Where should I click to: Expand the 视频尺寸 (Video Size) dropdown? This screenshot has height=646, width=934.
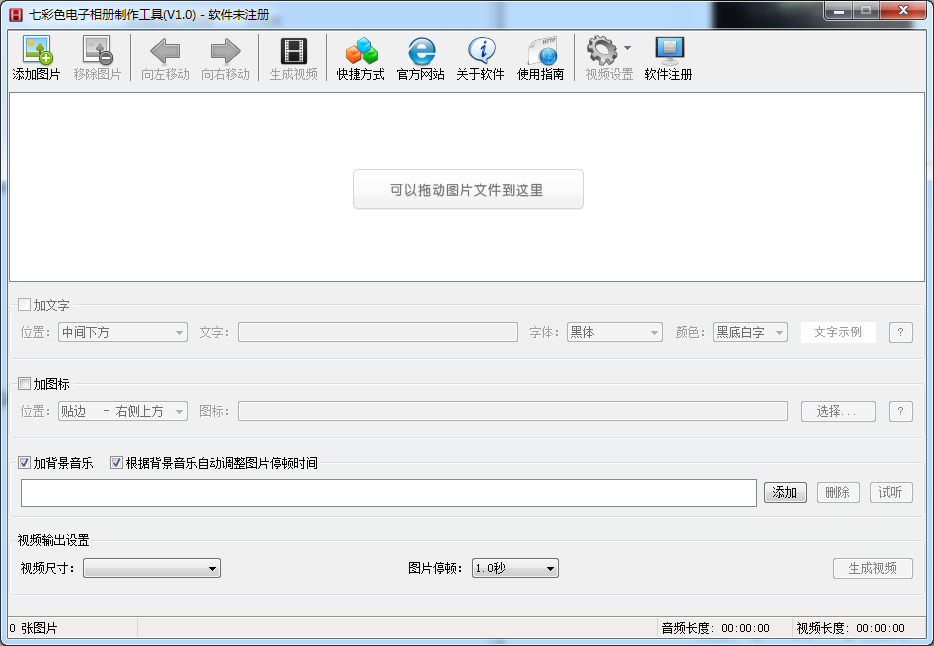click(x=152, y=569)
